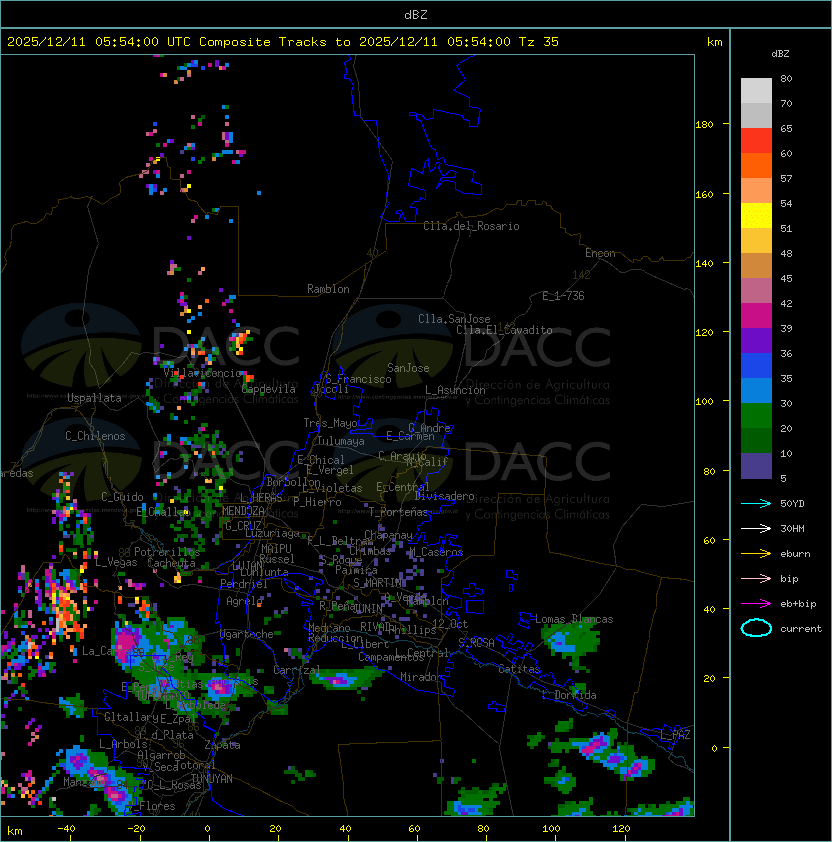The width and height of the screenshot is (832, 842).
Task: Select the green 30 dBZ color swatch
Action: coord(756,415)
